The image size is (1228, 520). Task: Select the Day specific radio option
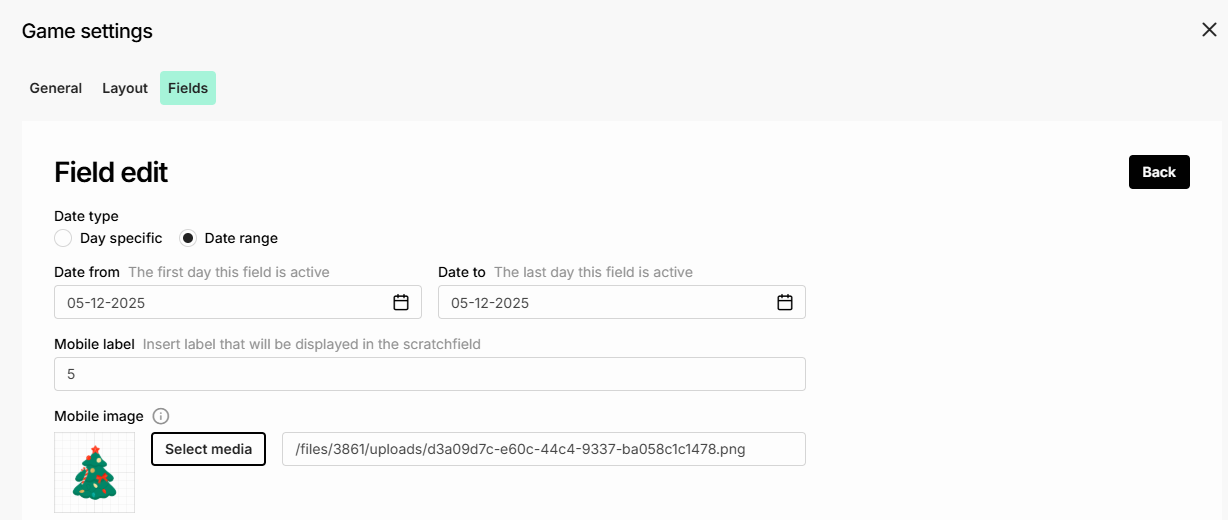click(63, 238)
